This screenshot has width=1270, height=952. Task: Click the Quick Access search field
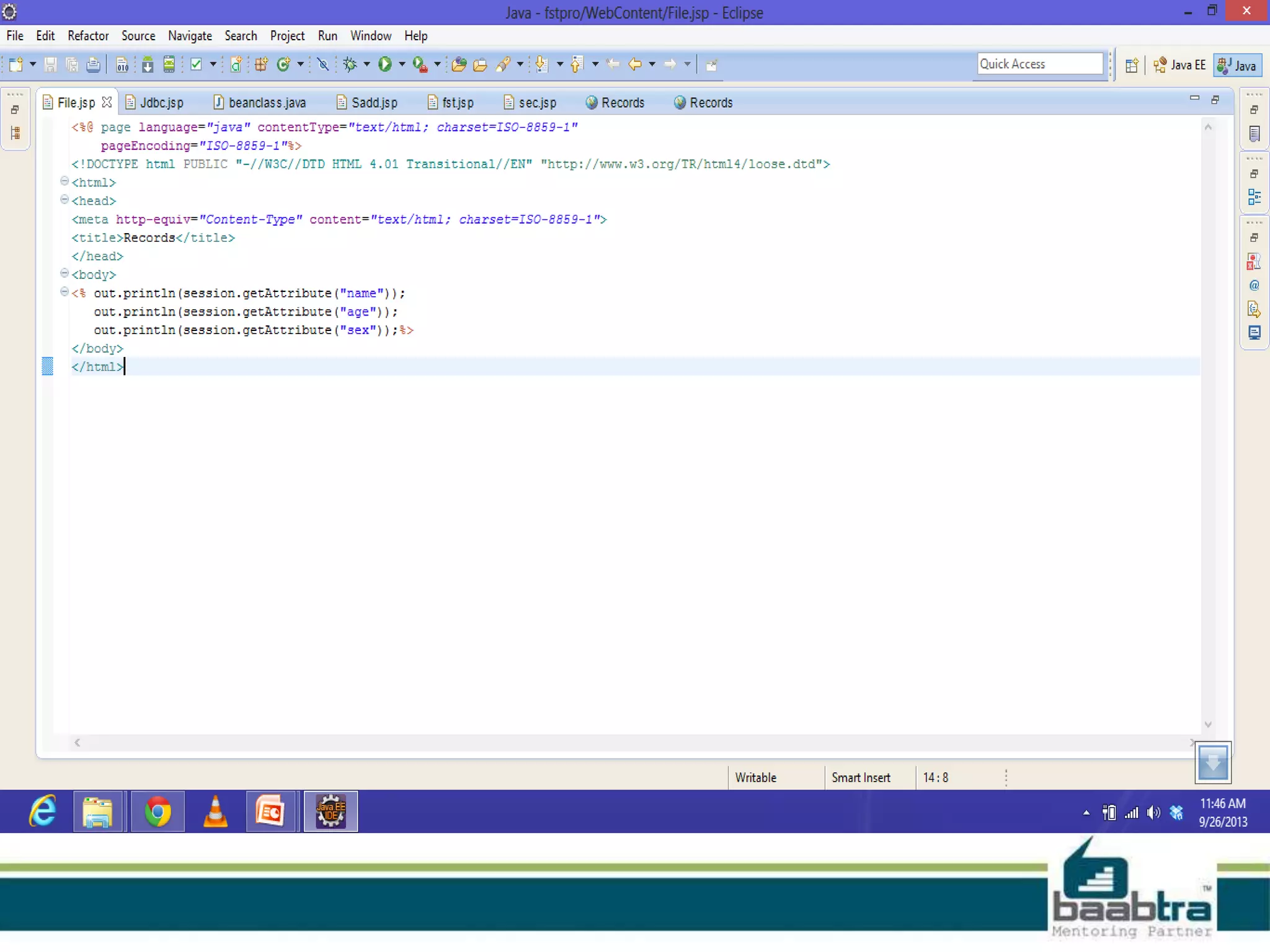point(1039,64)
